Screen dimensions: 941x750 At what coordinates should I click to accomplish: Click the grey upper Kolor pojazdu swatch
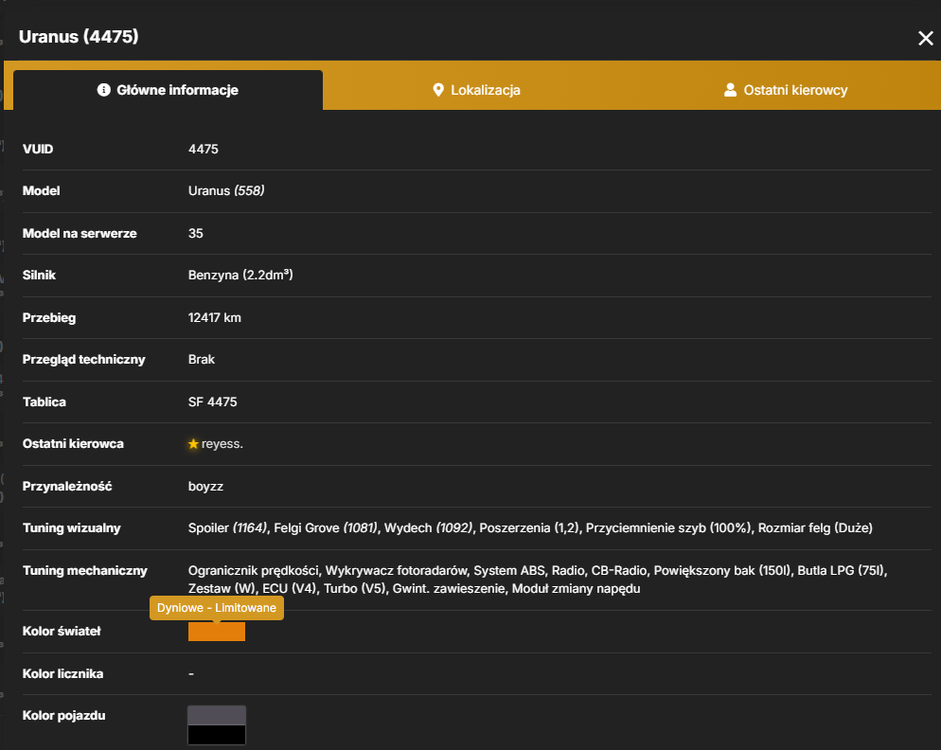217,715
